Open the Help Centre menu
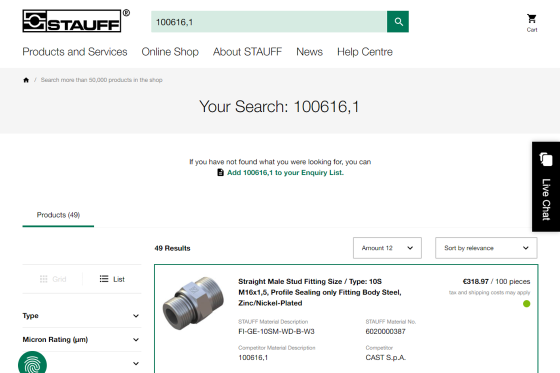This screenshot has height=373, width=560. 365,52
